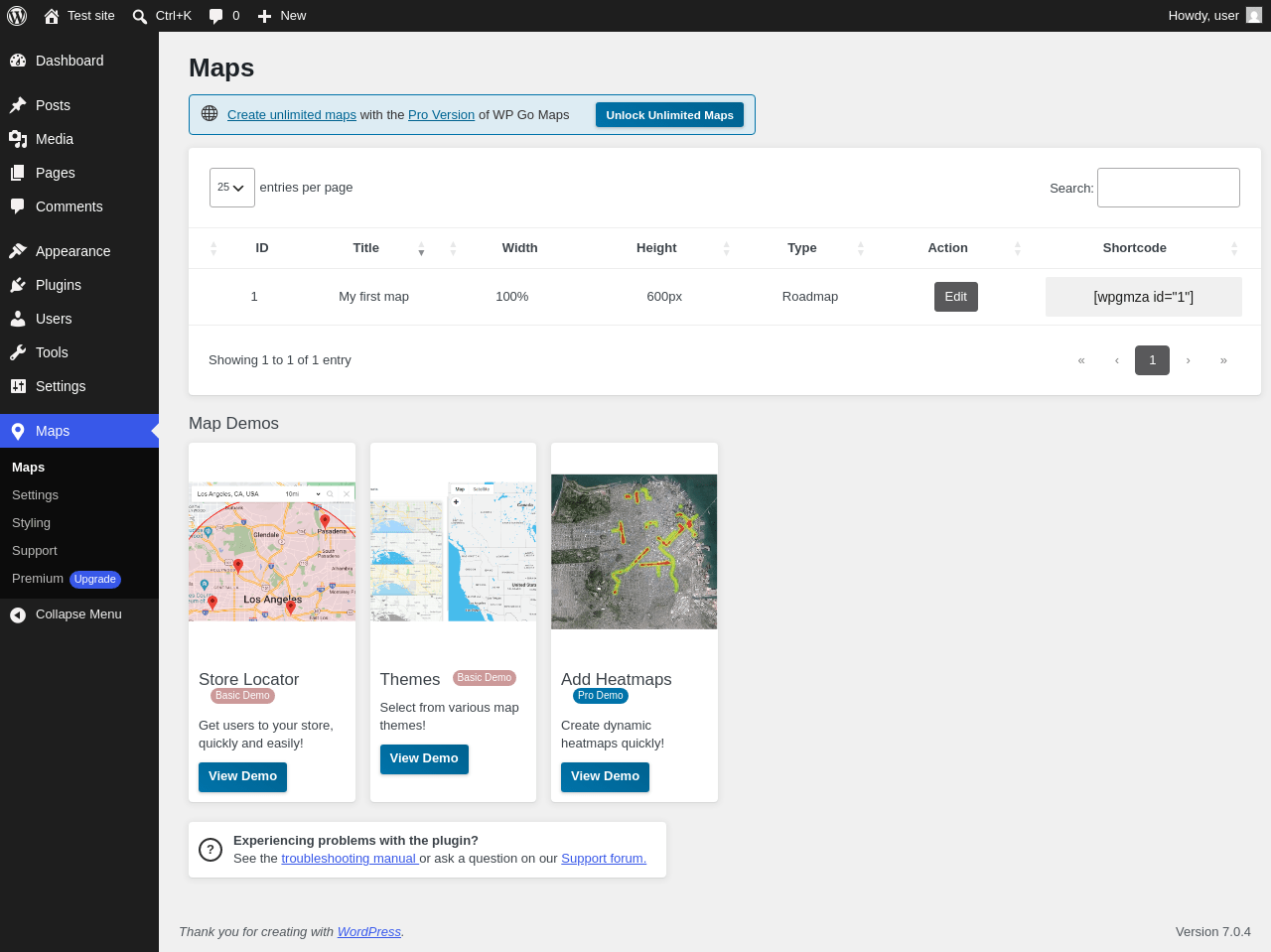Click the user avatar icon
1271x952 pixels.
click(1254, 15)
